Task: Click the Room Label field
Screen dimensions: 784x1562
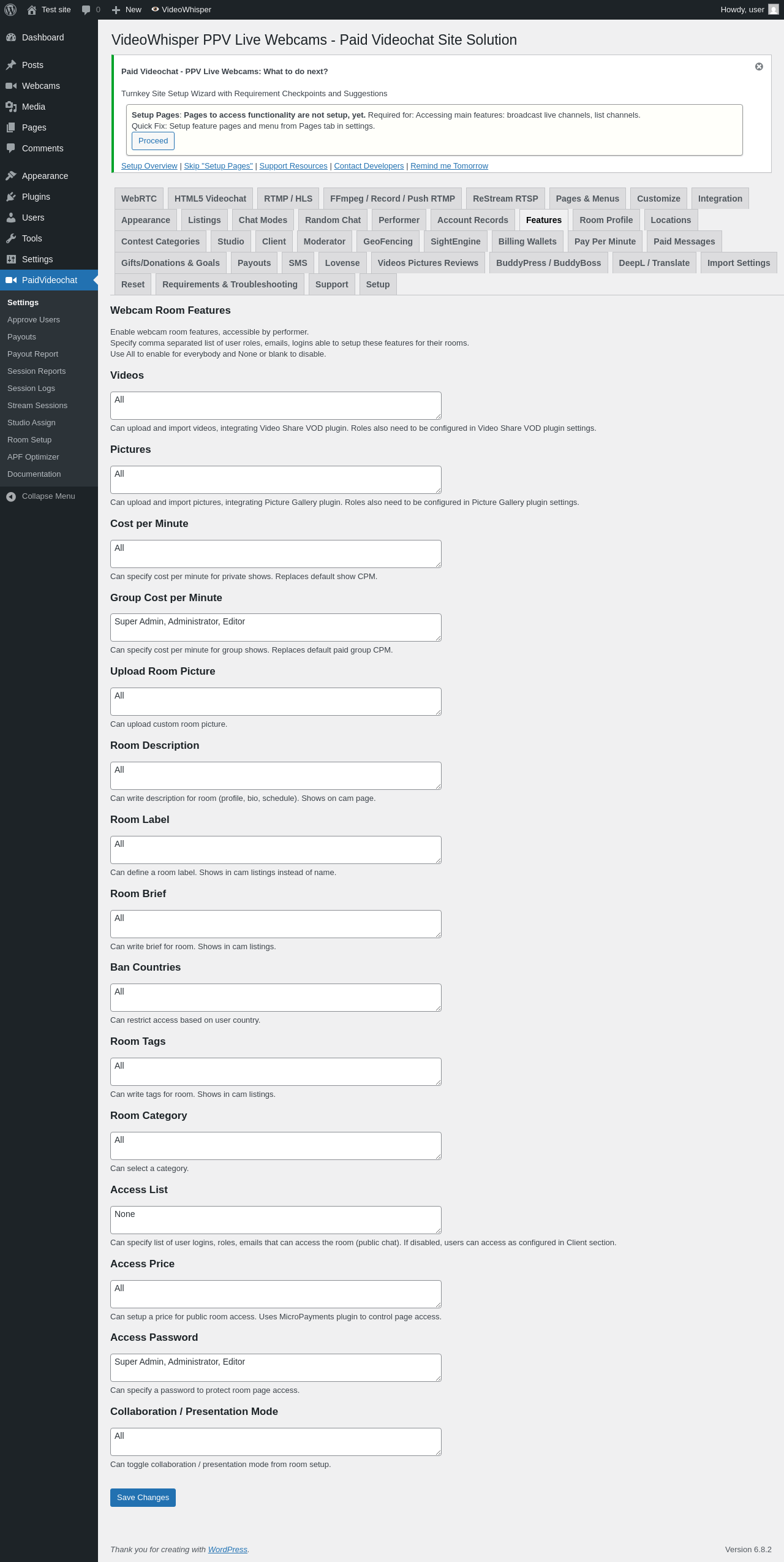Action: point(276,850)
